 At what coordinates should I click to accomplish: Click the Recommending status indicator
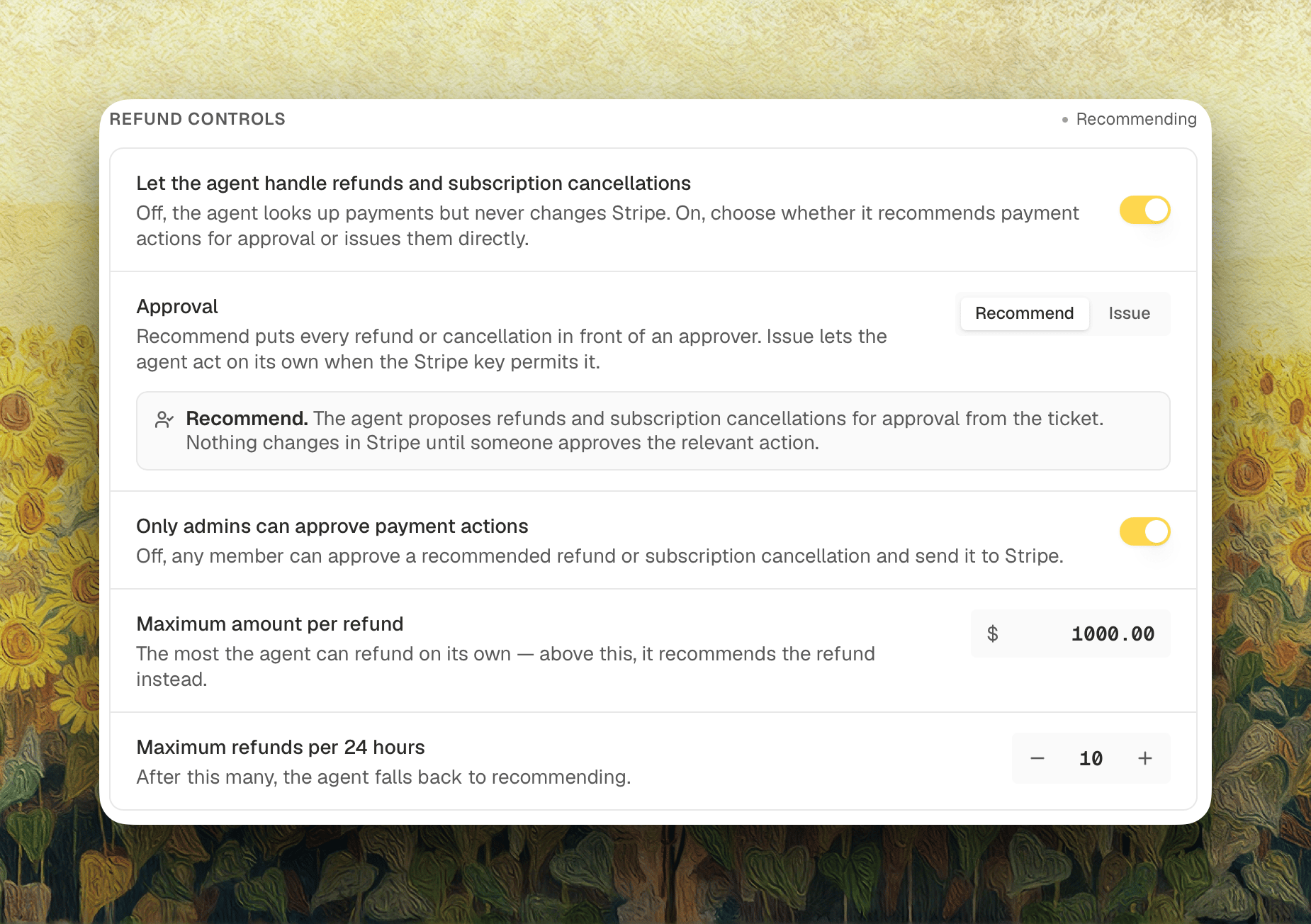[1129, 119]
